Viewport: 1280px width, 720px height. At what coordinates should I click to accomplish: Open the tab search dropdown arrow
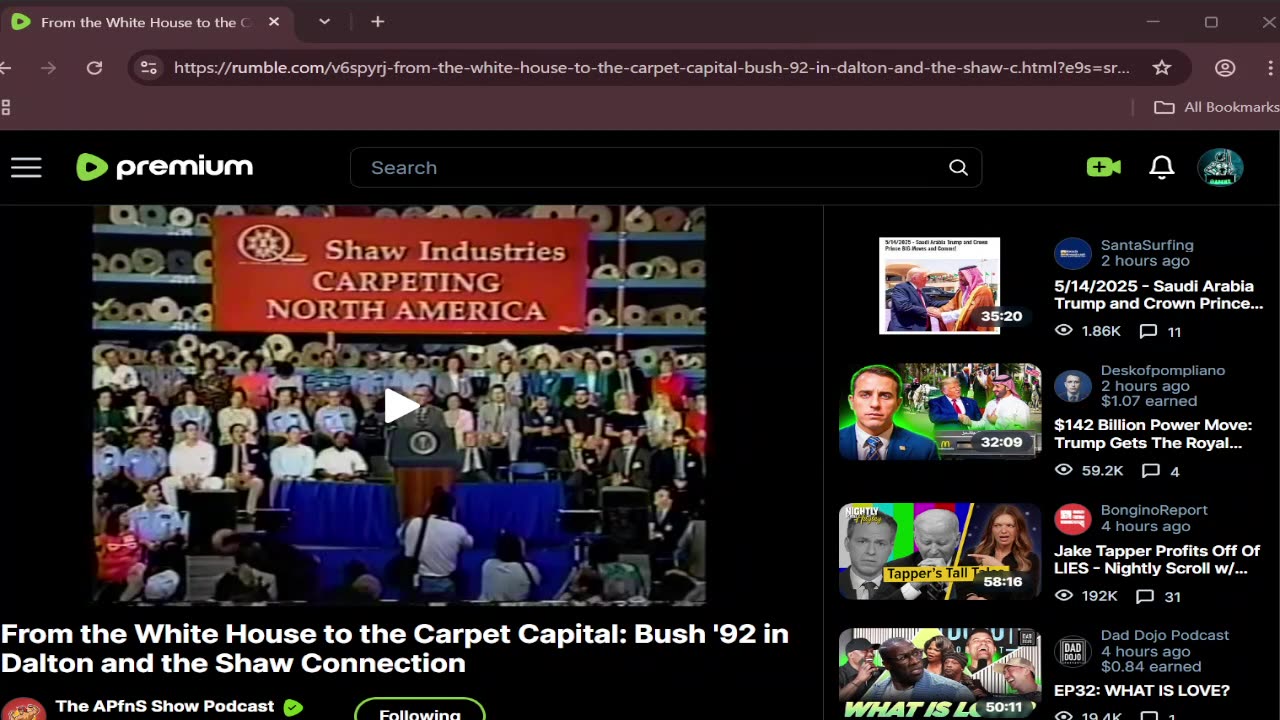pyautogui.click(x=324, y=21)
